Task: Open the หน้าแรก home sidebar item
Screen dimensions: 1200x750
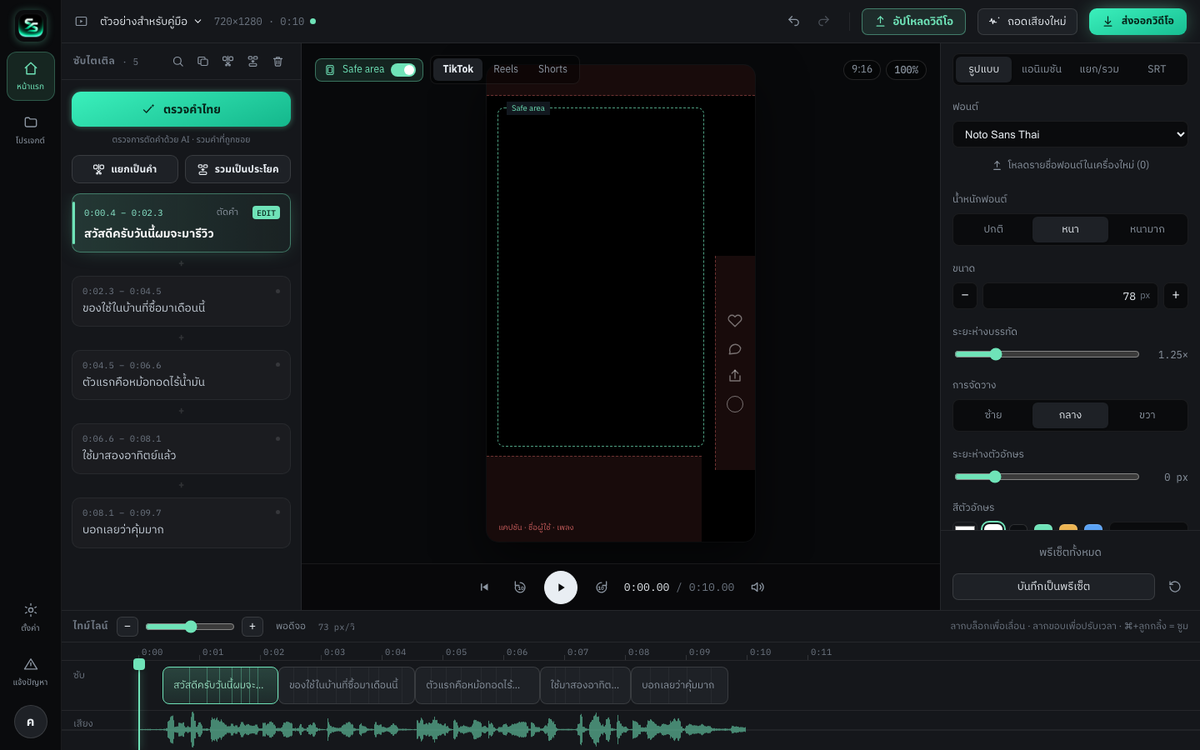Action: pyautogui.click(x=30, y=76)
